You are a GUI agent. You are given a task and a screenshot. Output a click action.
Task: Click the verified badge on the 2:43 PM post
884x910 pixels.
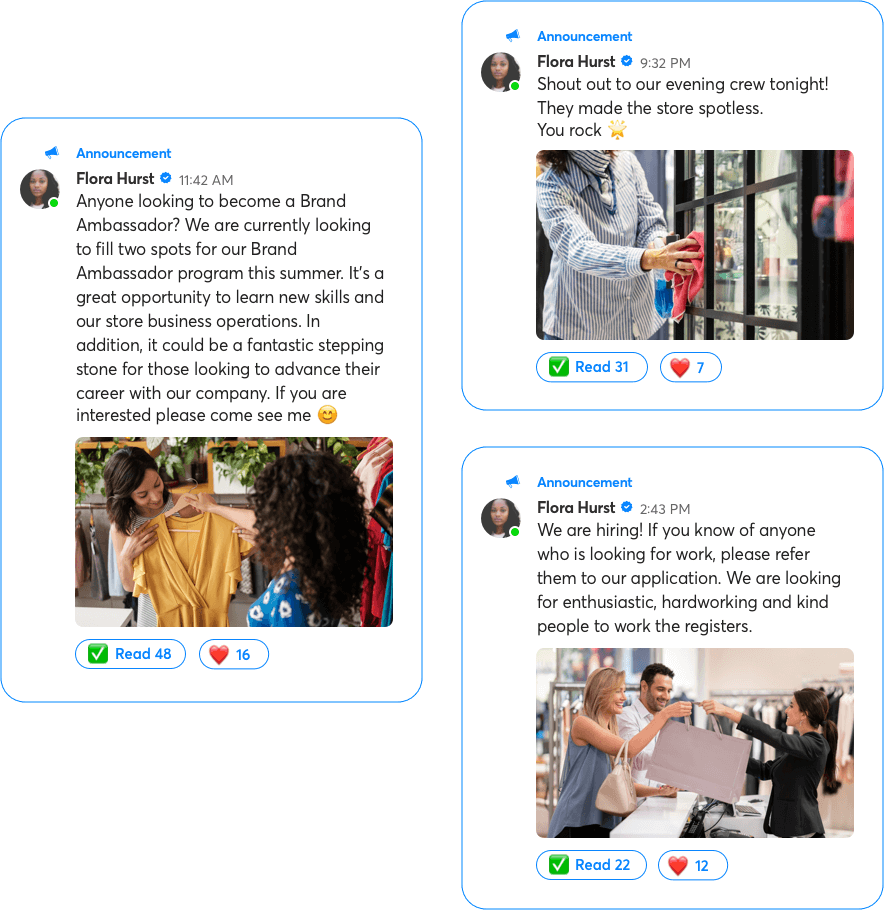(x=626, y=507)
